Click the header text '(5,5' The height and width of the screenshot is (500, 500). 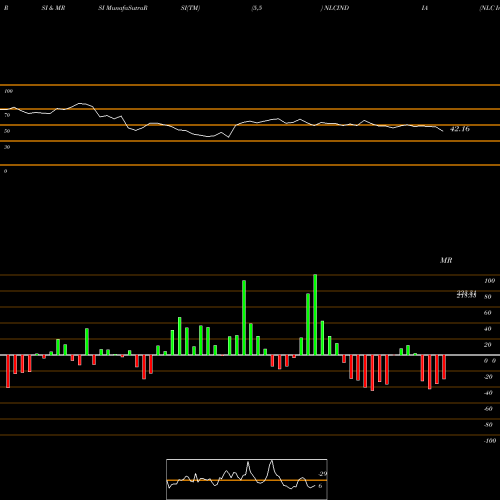[257, 8]
